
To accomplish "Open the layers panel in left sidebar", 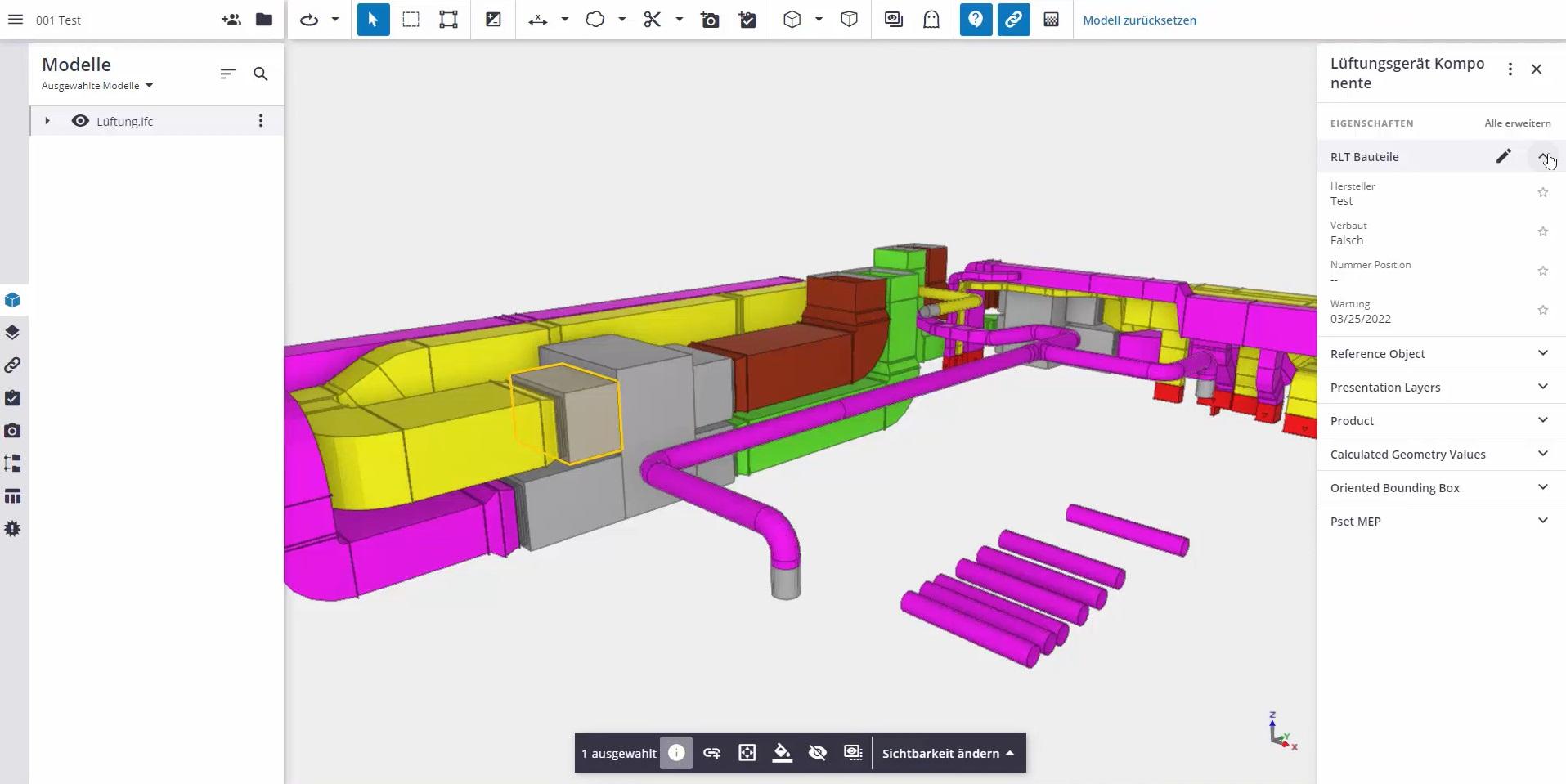I will [x=12, y=333].
